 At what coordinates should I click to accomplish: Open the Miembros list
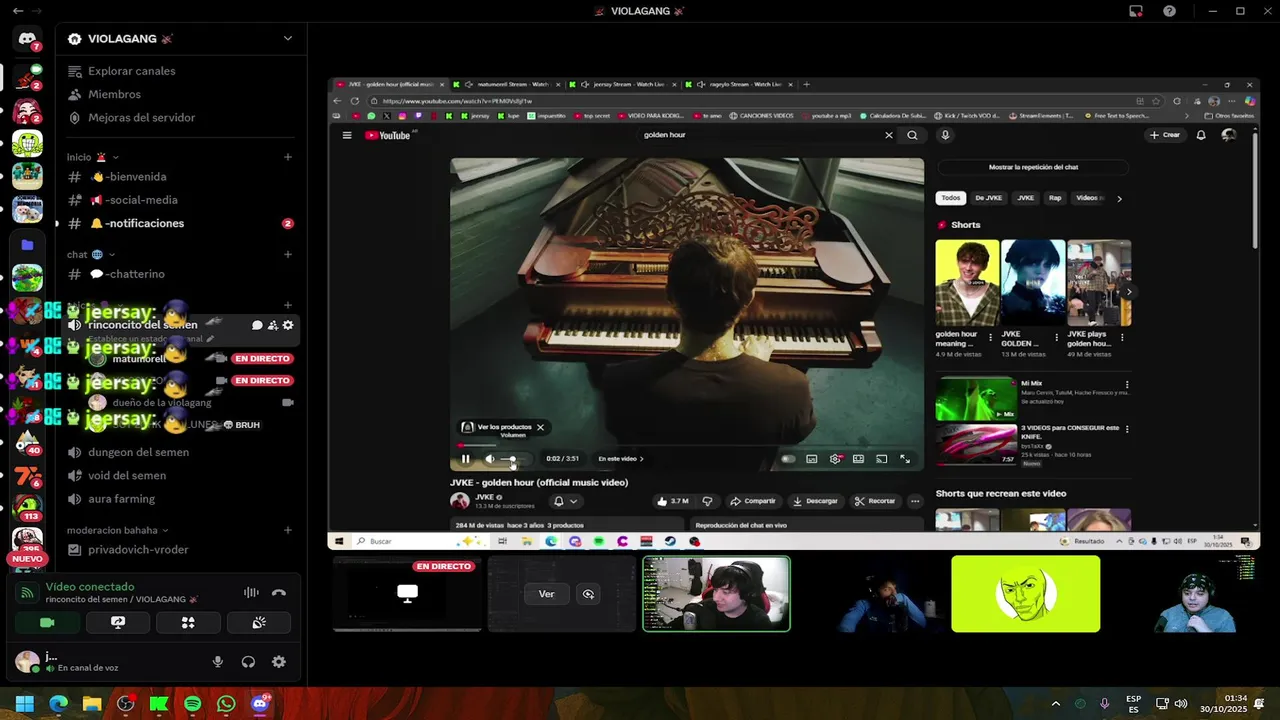(x=114, y=94)
